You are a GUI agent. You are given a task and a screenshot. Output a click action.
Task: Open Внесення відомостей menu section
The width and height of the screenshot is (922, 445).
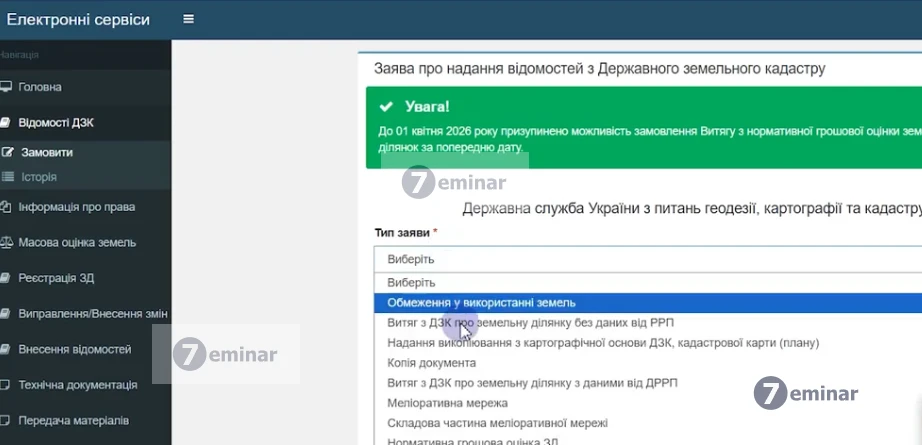[x=74, y=349]
